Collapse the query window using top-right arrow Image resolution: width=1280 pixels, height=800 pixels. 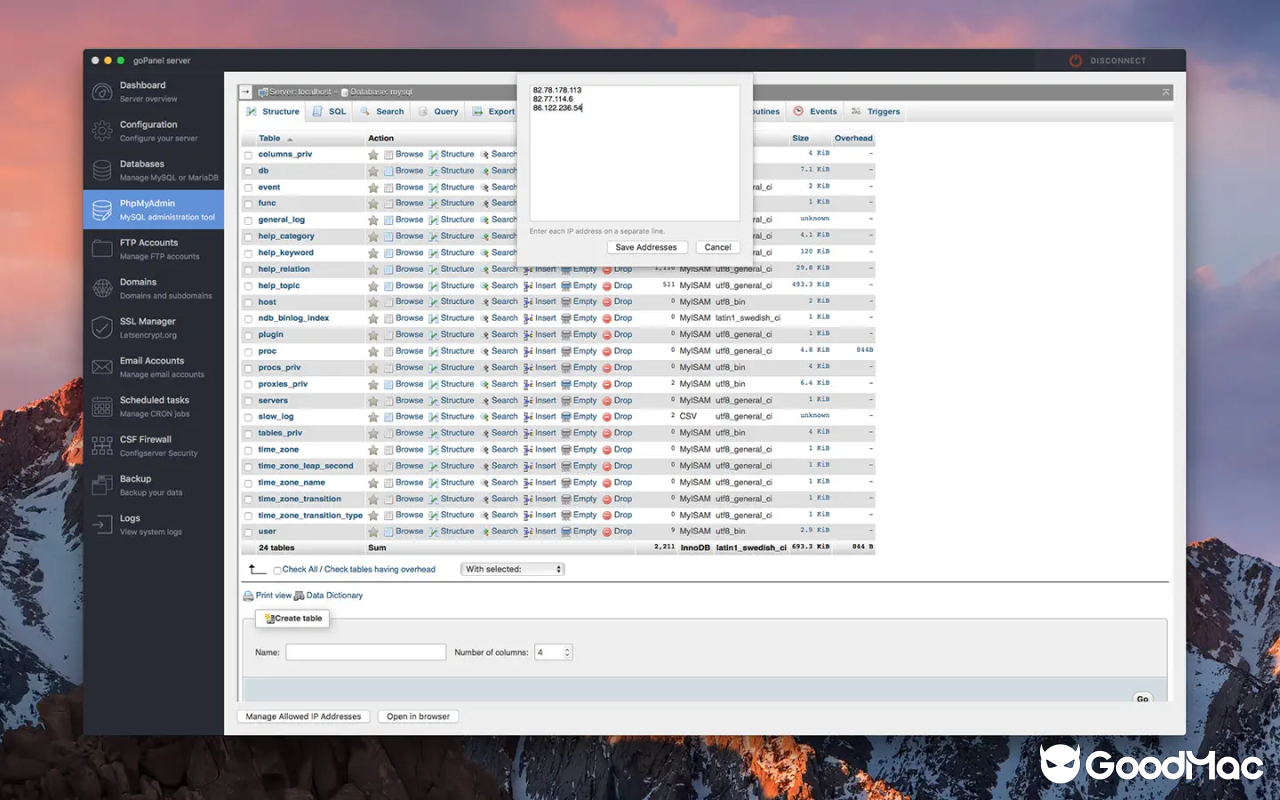[x=1165, y=91]
